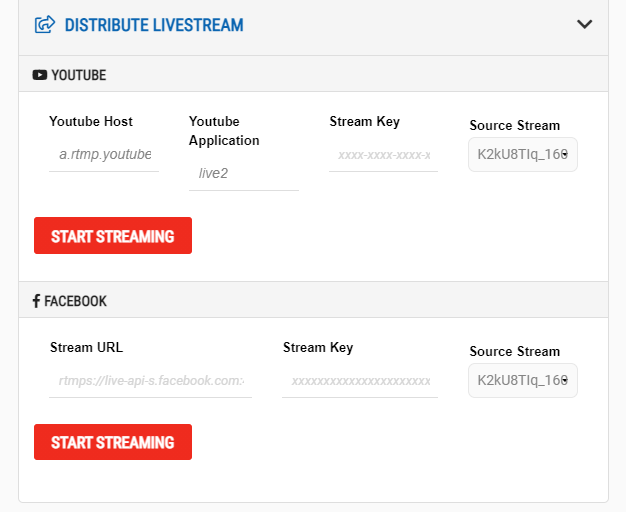
Task: Click the Facebook section Stream Key label
Action: pyautogui.click(x=318, y=347)
